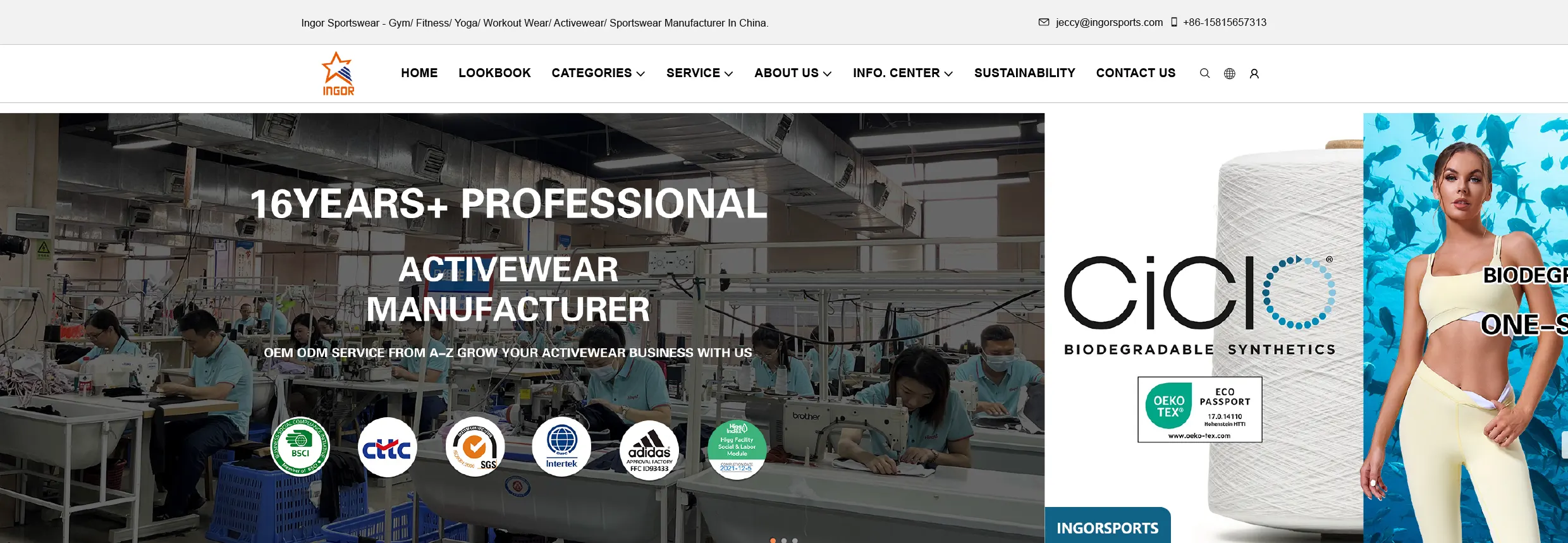Expand the About Us dropdown

[793, 73]
